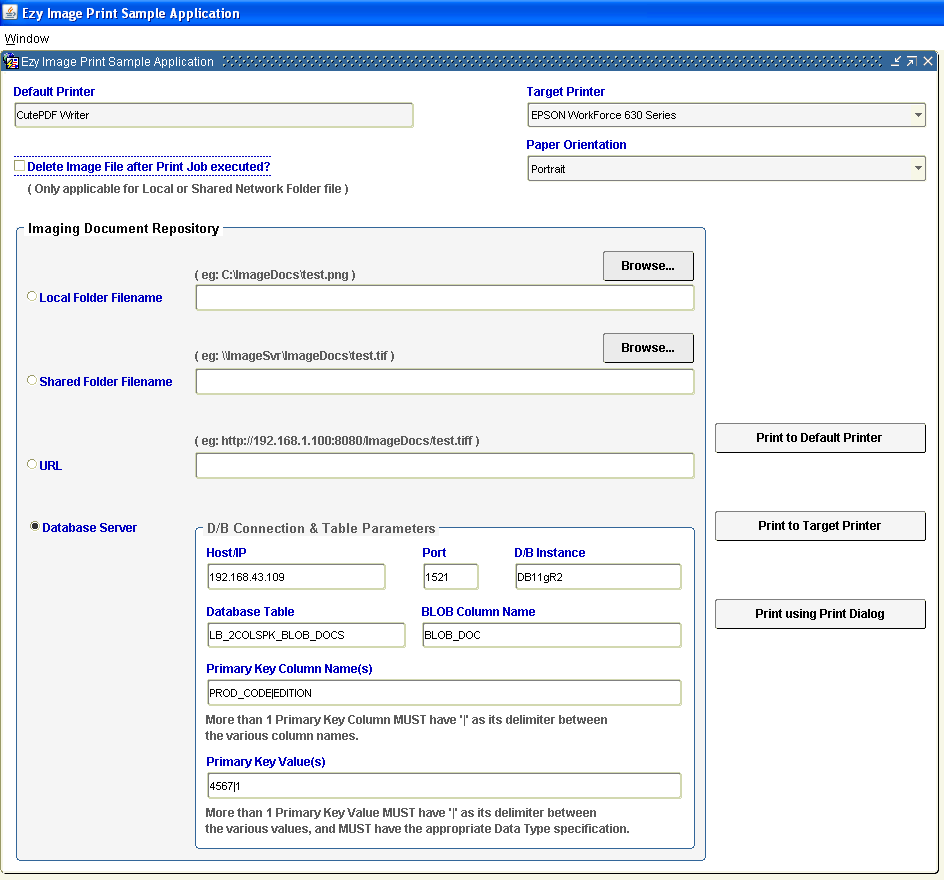This screenshot has height=880, width=944.
Task: Click Browse for Local Folder Filename
Action: (648, 266)
